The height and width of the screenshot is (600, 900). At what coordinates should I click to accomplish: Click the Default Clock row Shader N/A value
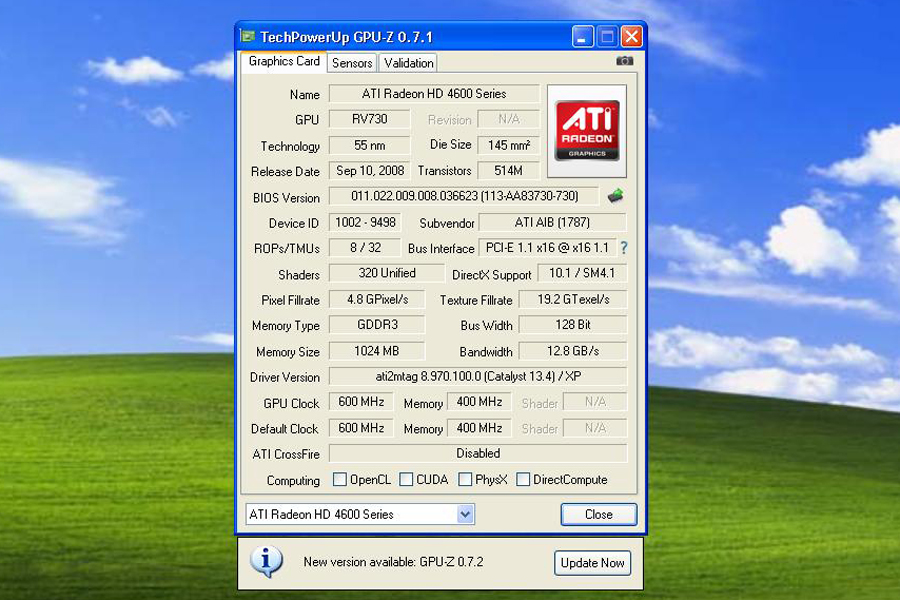click(x=595, y=428)
